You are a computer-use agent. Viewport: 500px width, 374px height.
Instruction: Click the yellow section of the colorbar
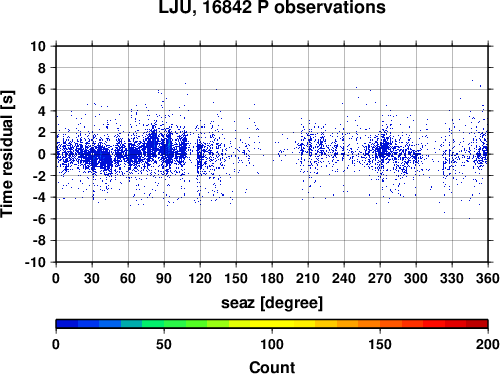[x=272, y=324]
